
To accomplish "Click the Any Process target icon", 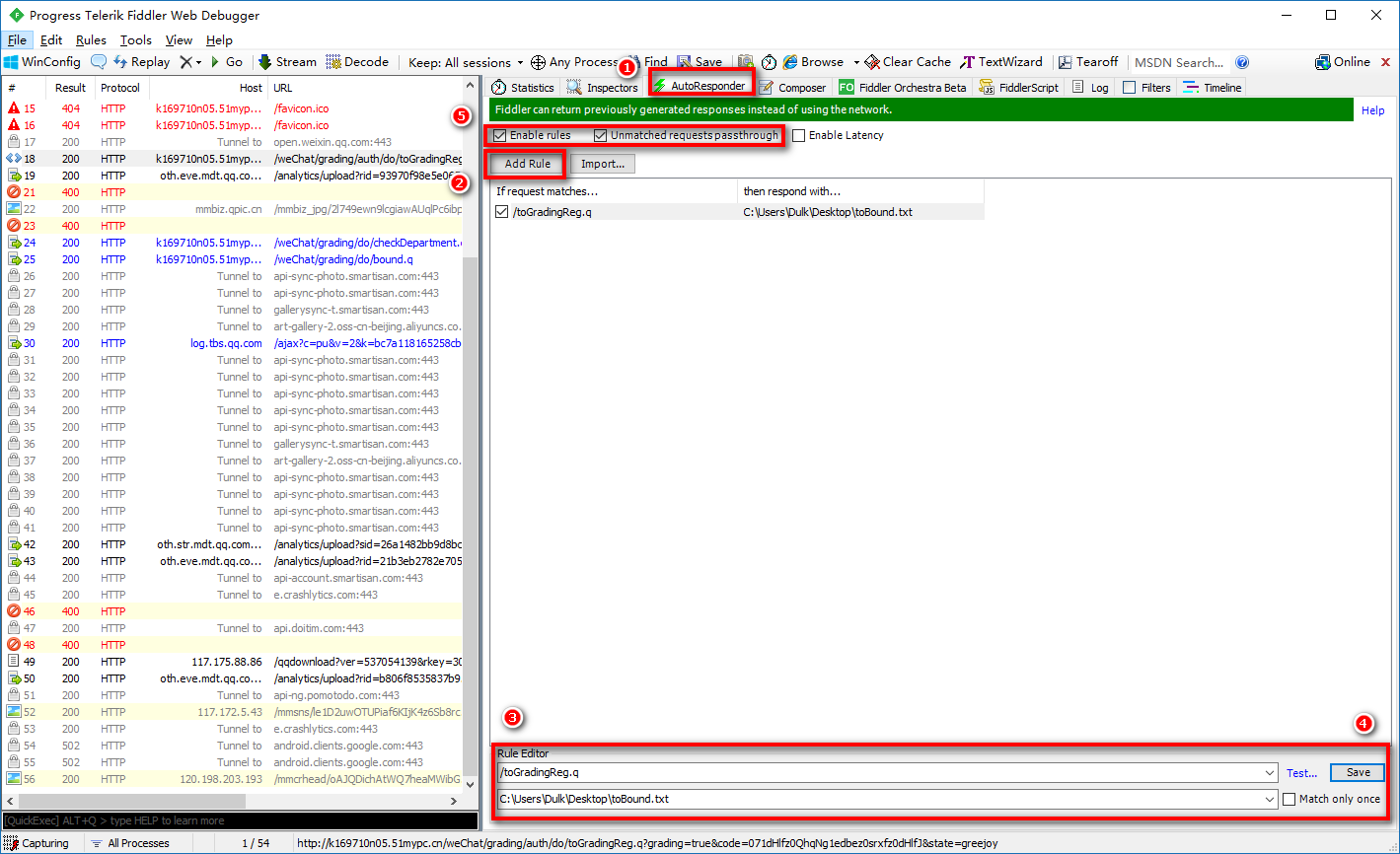I will point(538,62).
